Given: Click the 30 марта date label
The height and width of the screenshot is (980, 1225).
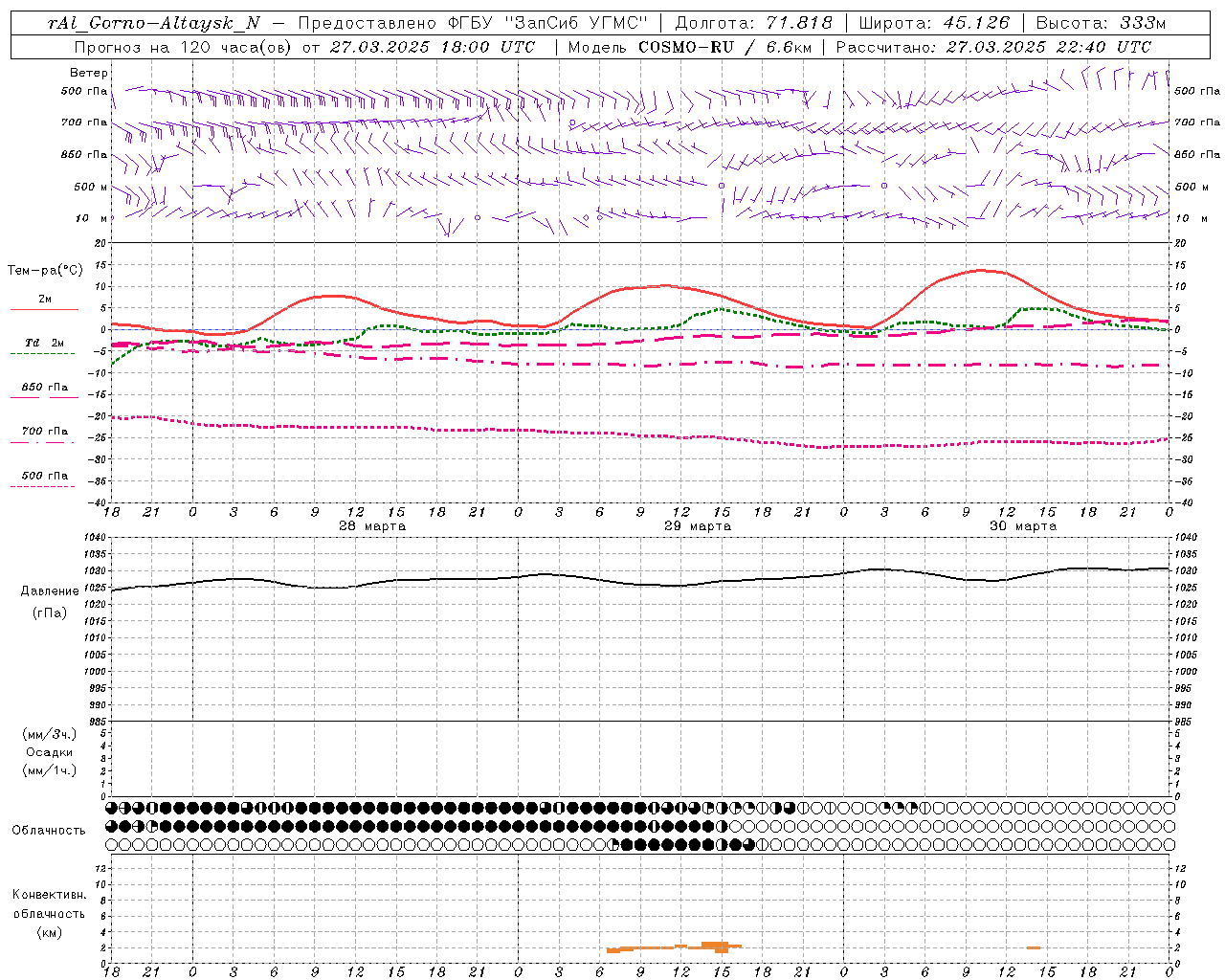Looking at the screenshot, I should 1023,526.
